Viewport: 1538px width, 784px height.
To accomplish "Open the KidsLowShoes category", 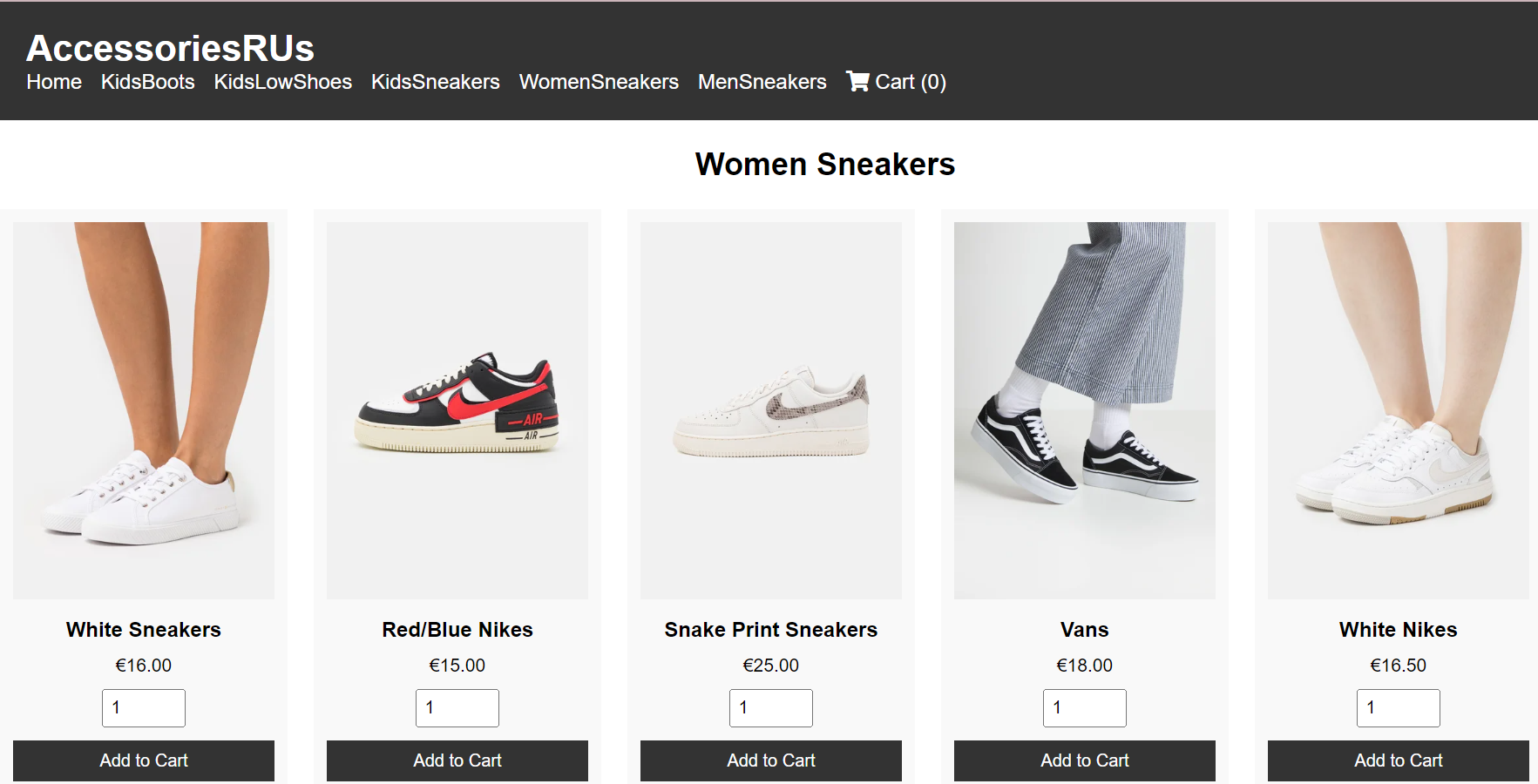I will click(282, 82).
